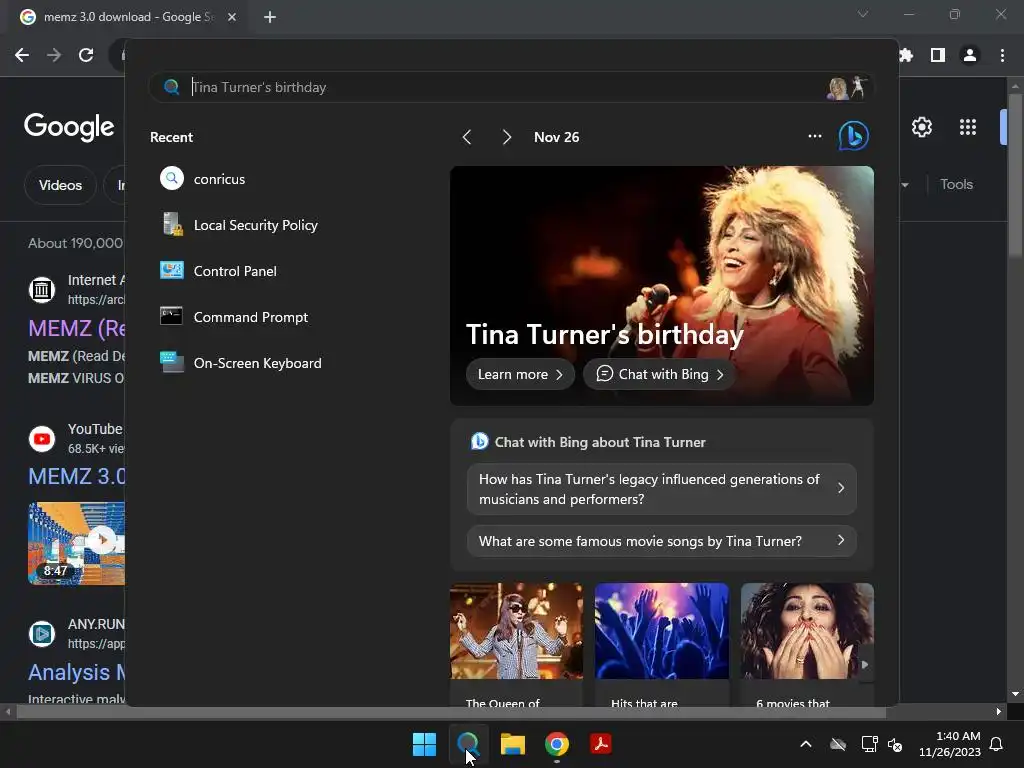Click the OneDrive cloud tray icon

point(838,744)
